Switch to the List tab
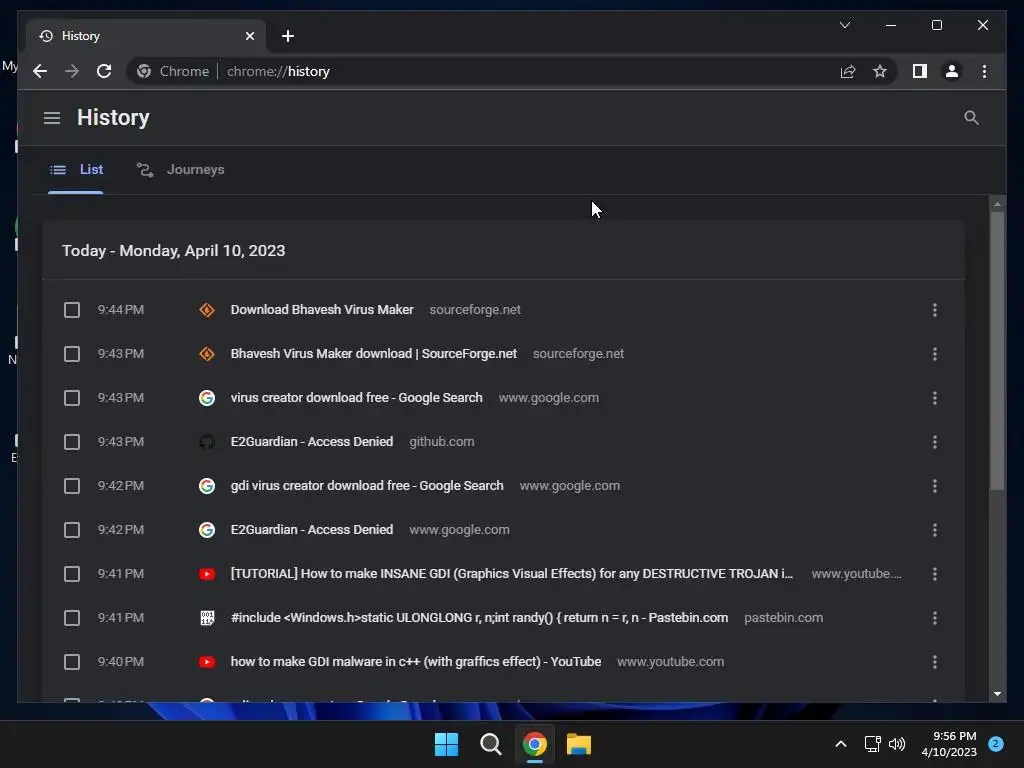This screenshot has width=1024, height=768. click(x=76, y=170)
